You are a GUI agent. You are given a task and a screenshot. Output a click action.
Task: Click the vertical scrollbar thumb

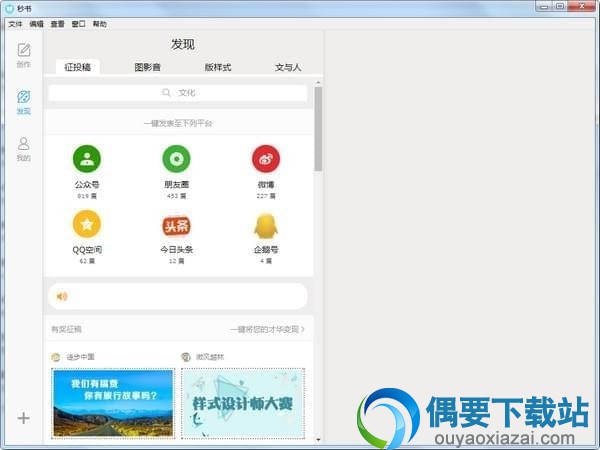pyautogui.click(x=318, y=129)
